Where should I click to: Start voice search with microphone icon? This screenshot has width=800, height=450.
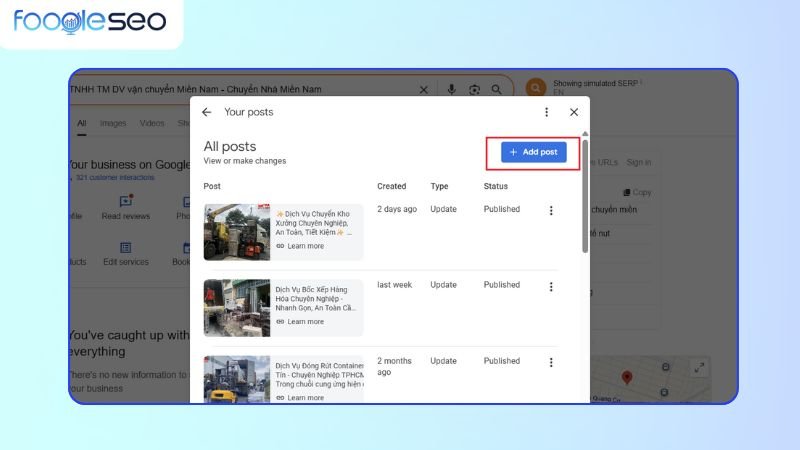[x=451, y=90]
